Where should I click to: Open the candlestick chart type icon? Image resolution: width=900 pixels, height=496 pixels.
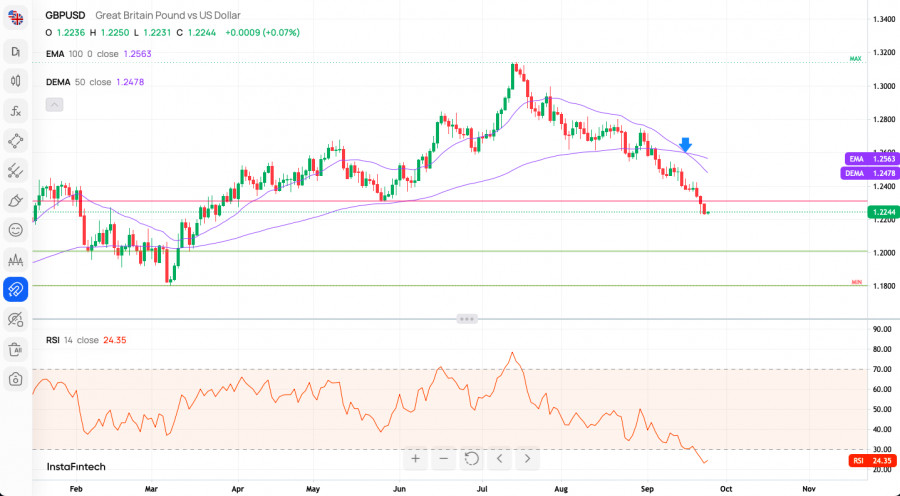pos(15,81)
